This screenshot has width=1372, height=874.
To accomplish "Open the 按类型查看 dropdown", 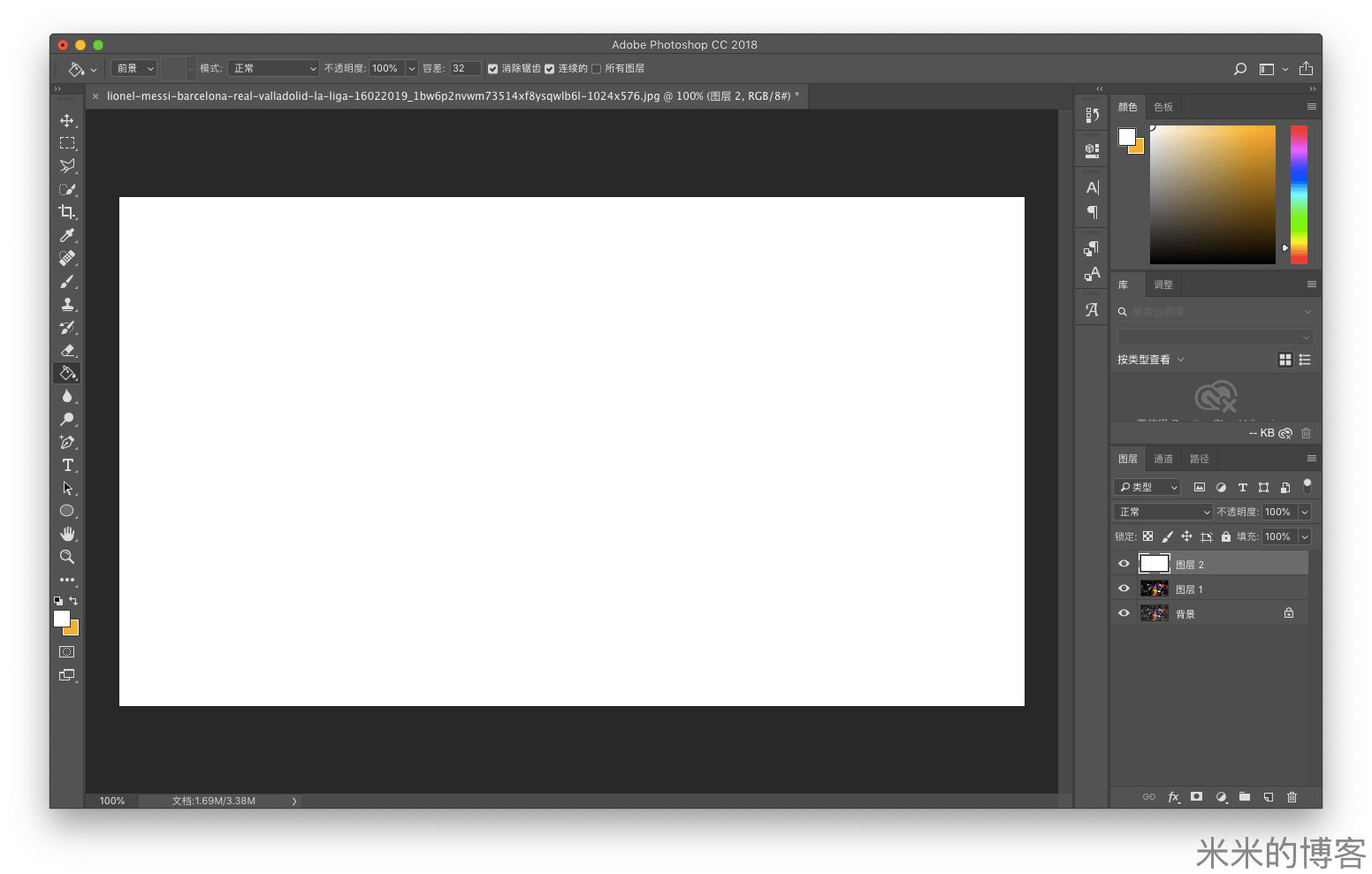I will [x=1150, y=360].
